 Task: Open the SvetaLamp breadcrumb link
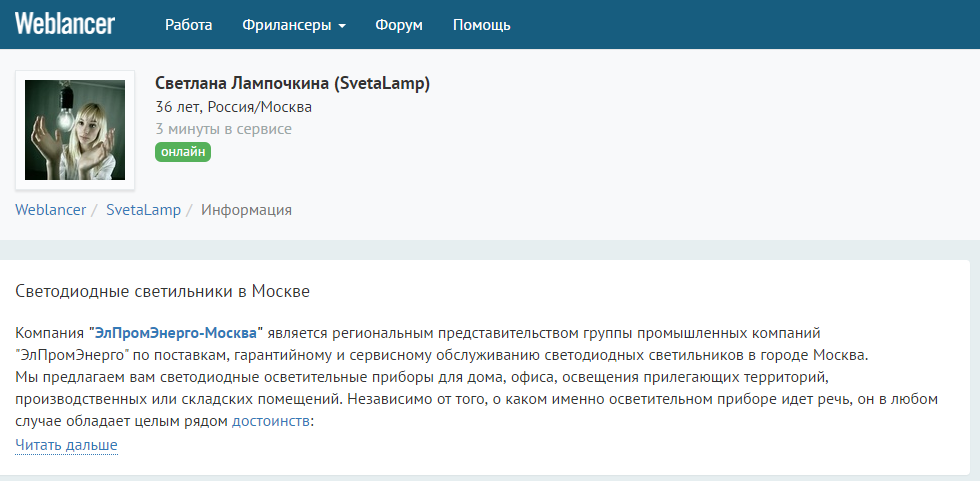143,210
